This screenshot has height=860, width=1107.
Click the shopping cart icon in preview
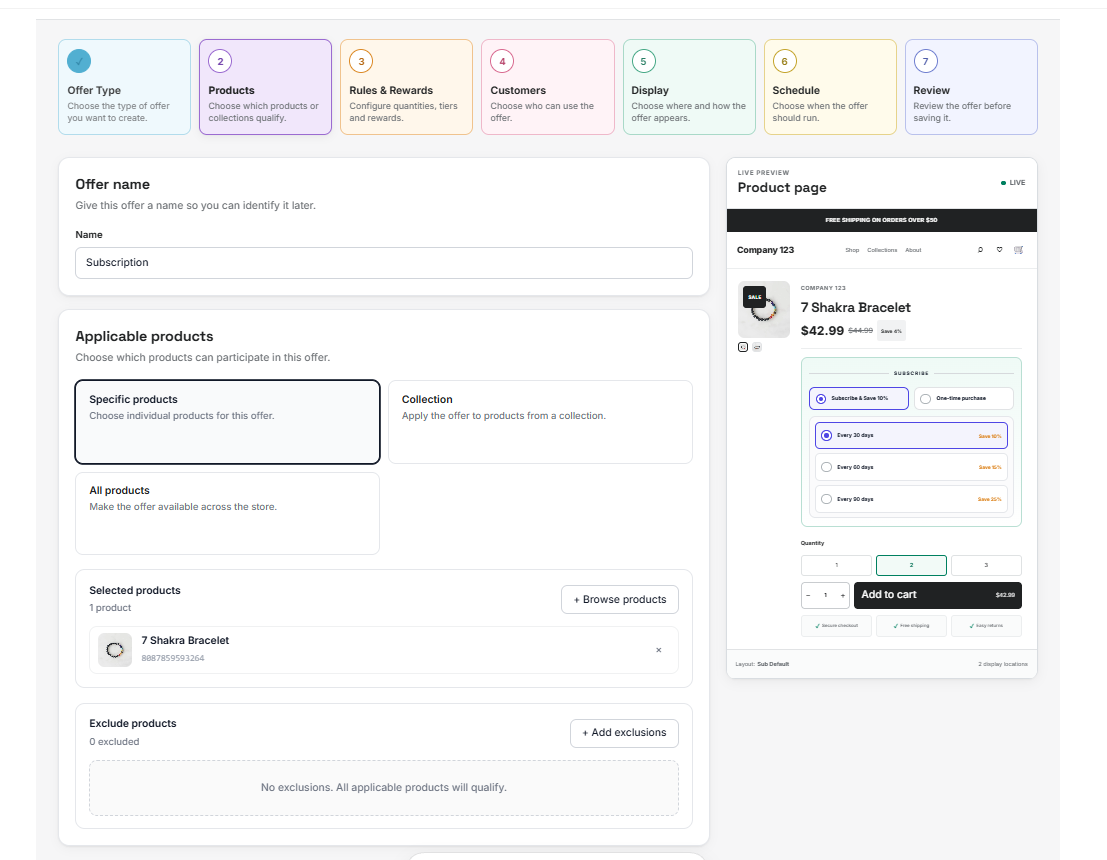1018,250
